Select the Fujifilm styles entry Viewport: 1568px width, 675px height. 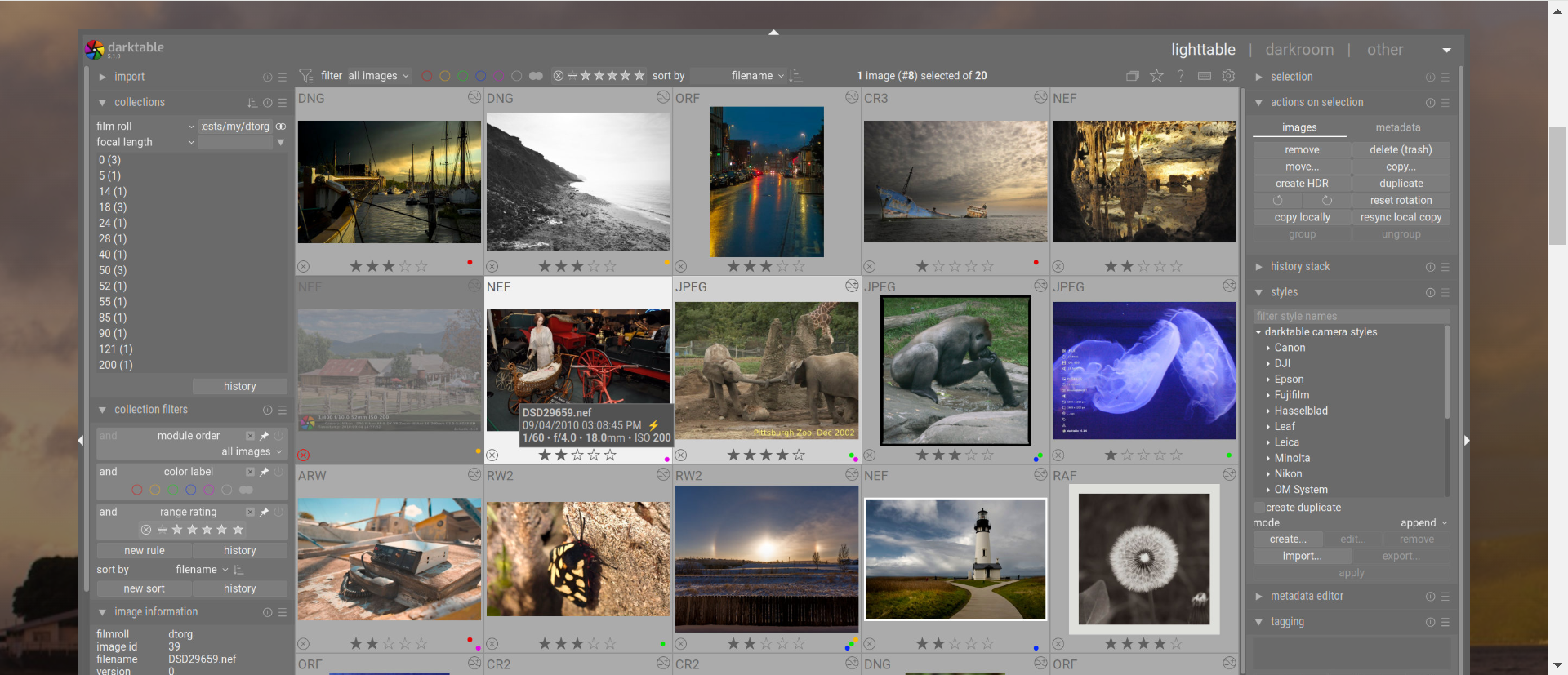coord(1291,395)
